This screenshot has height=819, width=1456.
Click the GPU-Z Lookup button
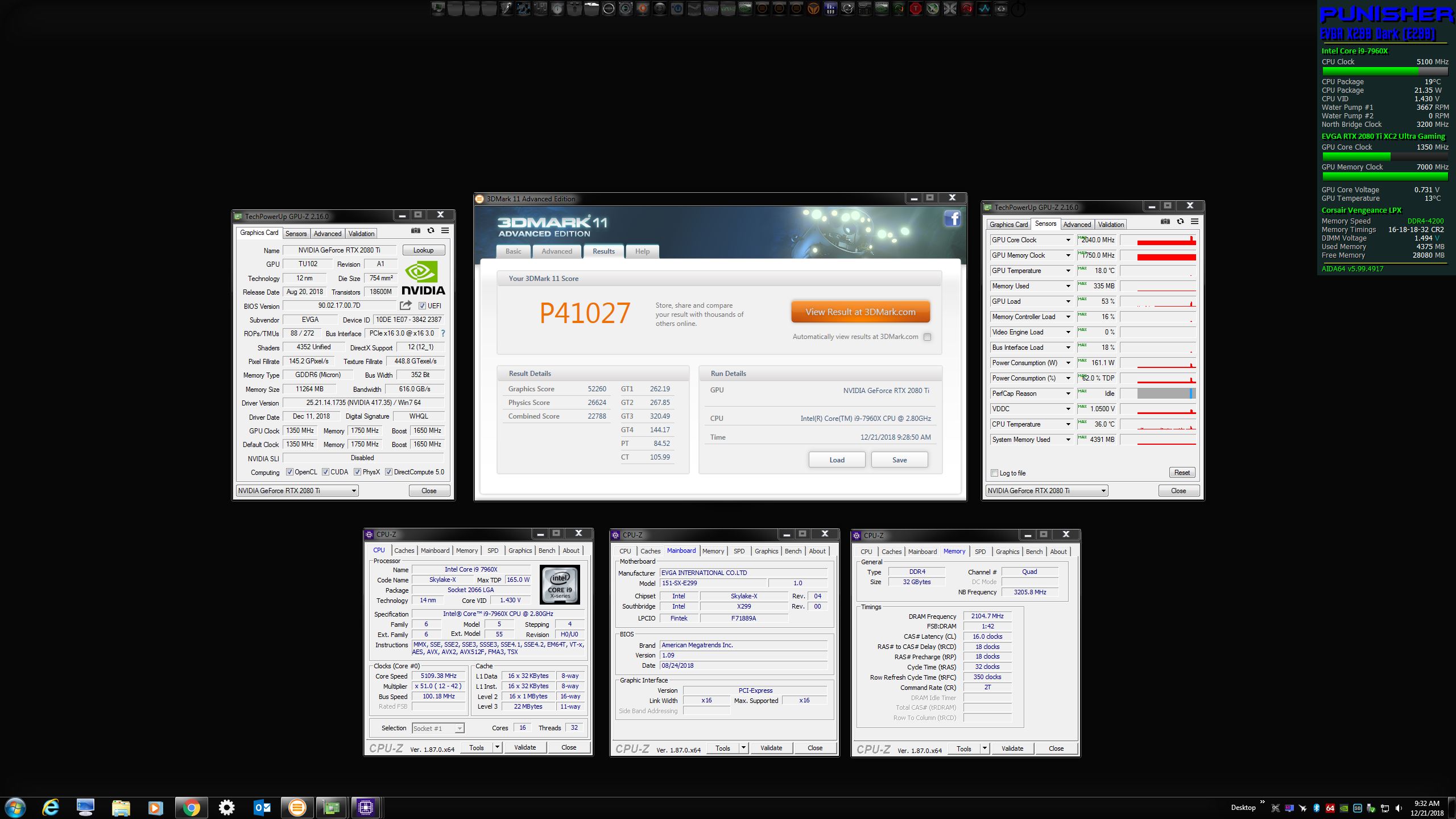point(423,250)
